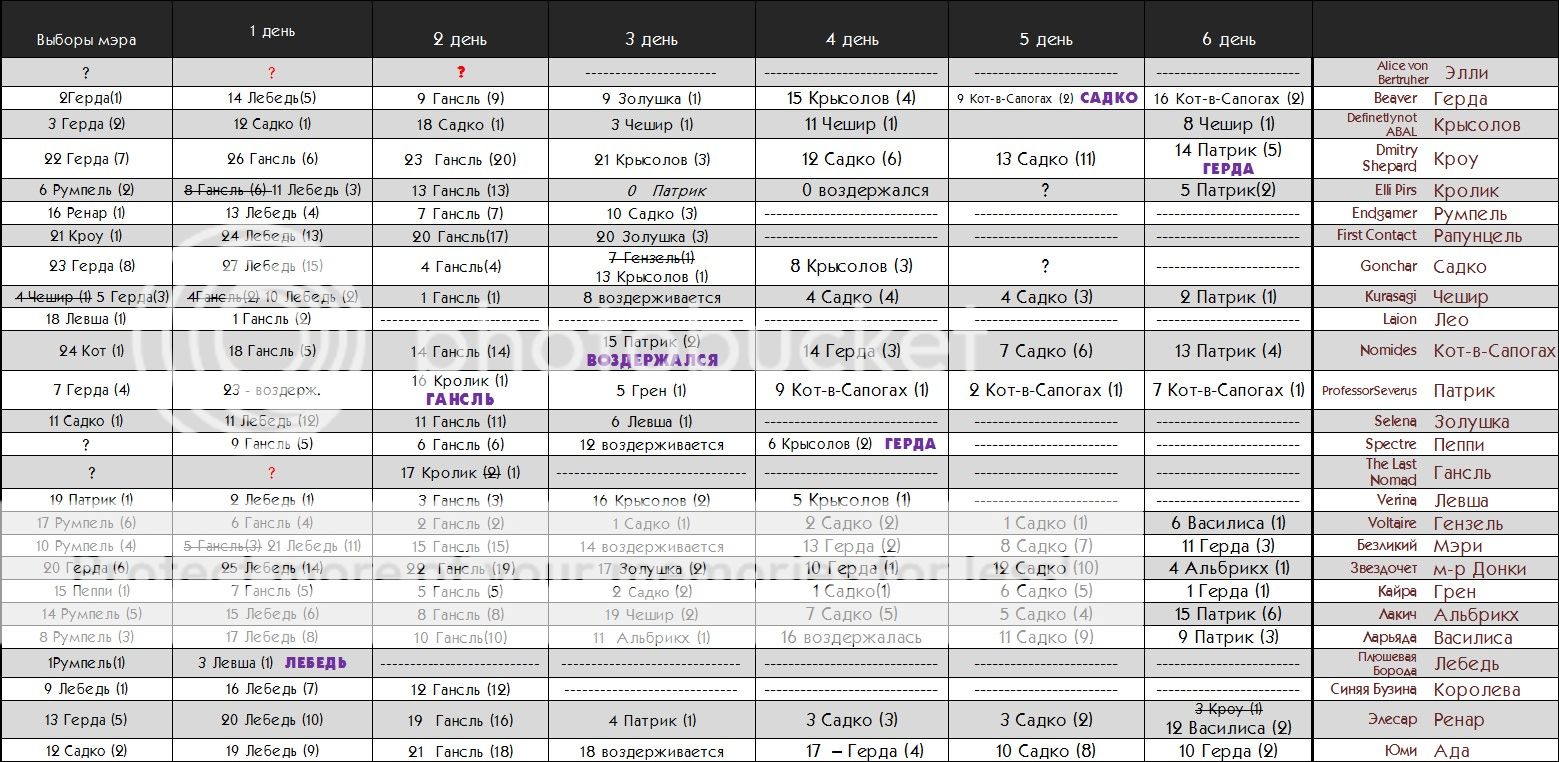The height and width of the screenshot is (762, 1559).
Task: Click the nickname 'Endgamer'
Action: (x=1385, y=212)
